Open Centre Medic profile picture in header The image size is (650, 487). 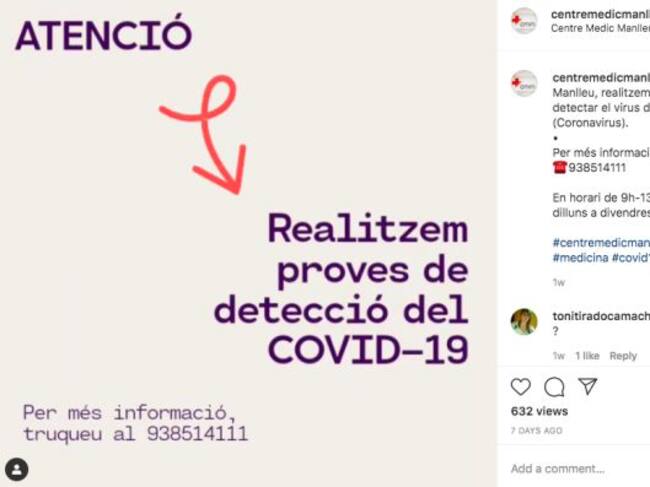524,21
